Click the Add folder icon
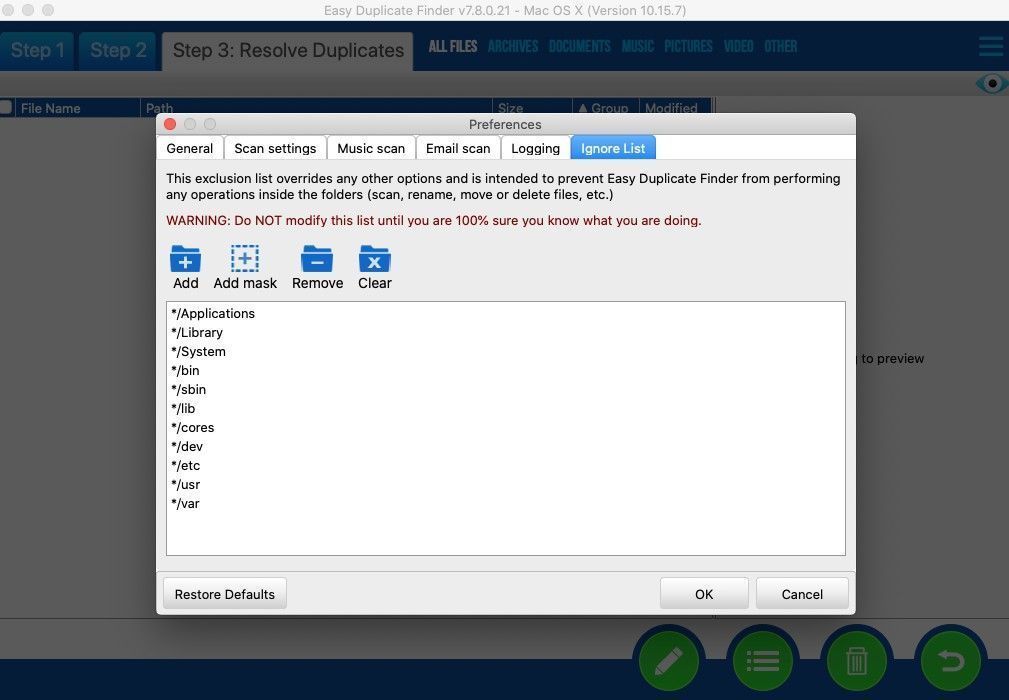 point(185,259)
